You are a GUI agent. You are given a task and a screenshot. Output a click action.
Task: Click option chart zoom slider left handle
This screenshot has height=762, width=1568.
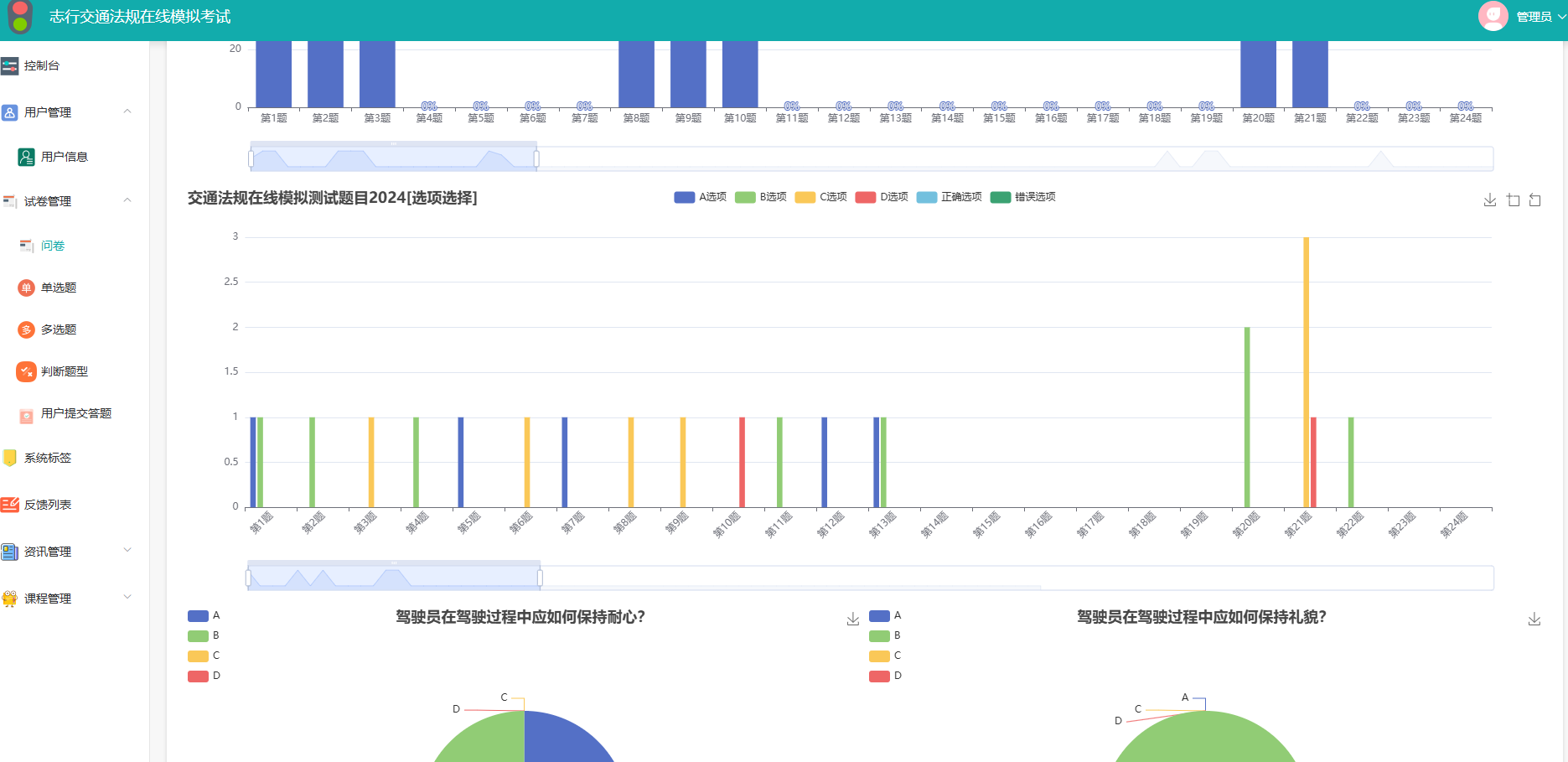tap(248, 578)
